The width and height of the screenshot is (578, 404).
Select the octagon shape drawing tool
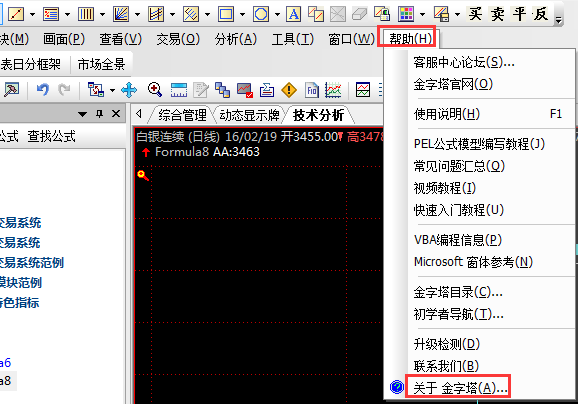(x=261, y=14)
